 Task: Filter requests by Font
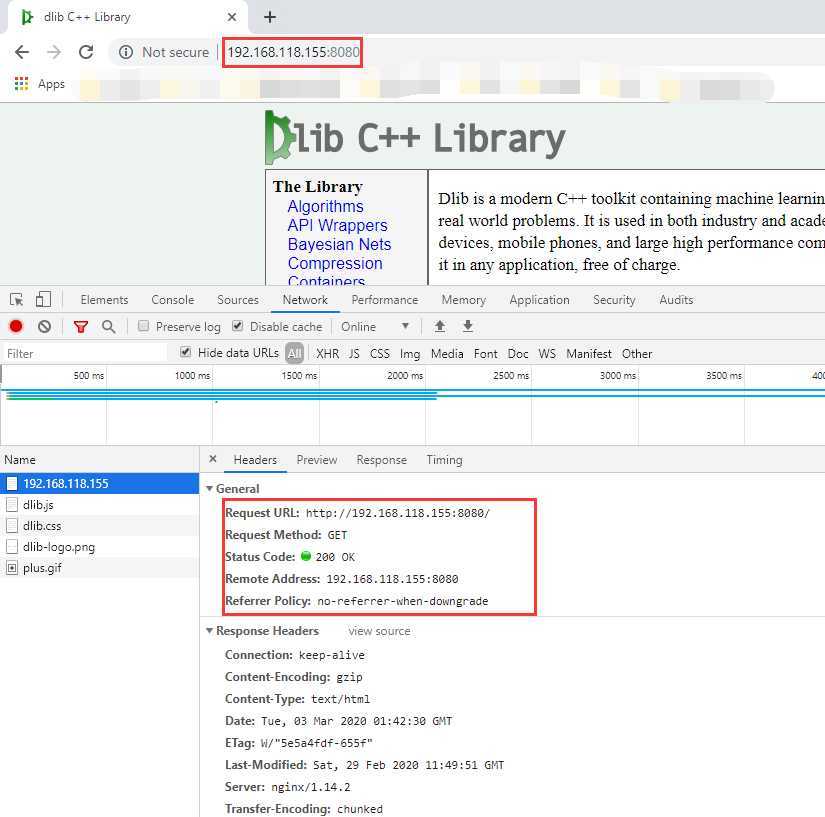pyautogui.click(x=485, y=354)
